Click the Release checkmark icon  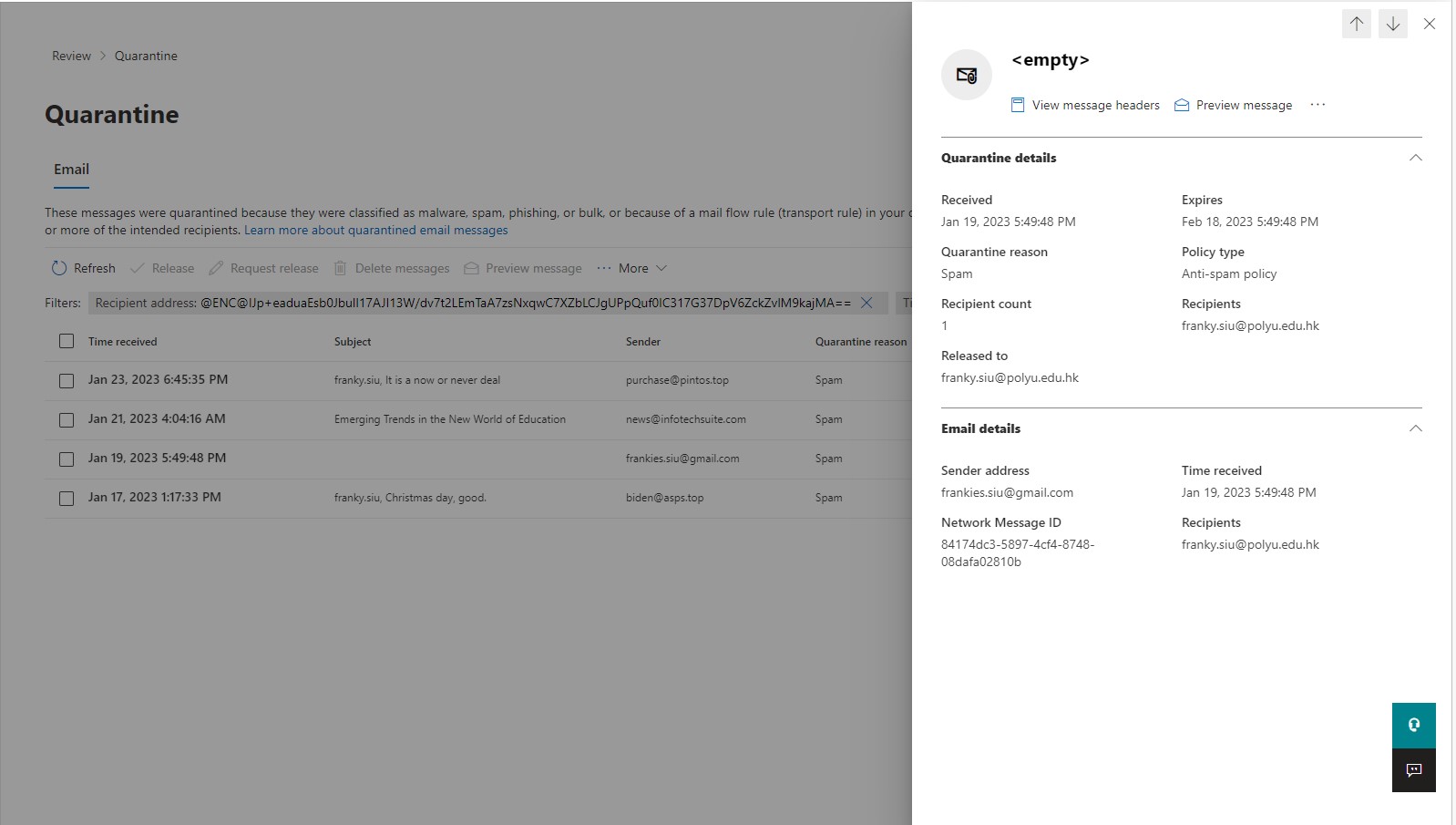138,268
